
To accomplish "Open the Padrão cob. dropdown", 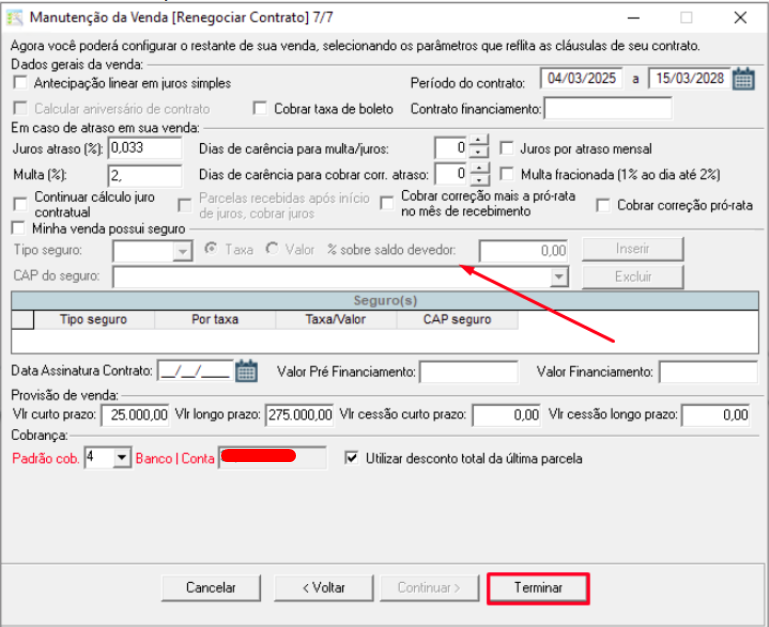I will 122,458.
